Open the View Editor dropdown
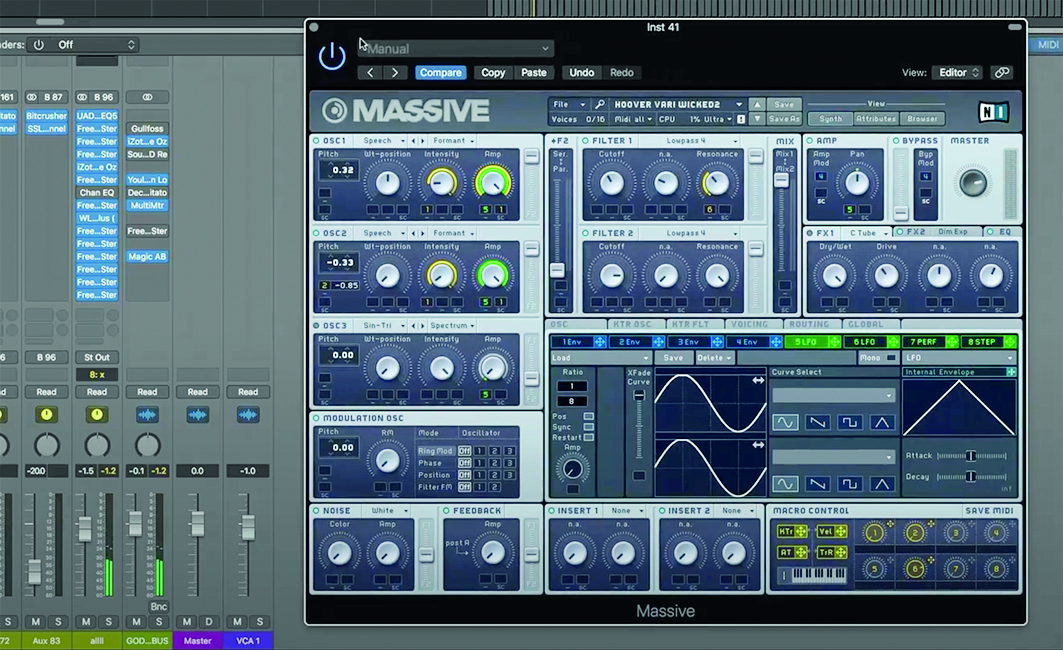 pyautogui.click(x=957, y=73)
